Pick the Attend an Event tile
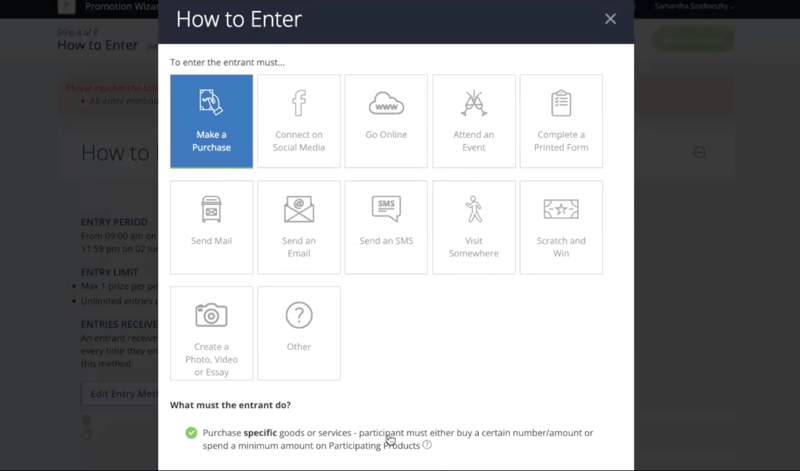The image size is (800, 471). click(x=473, y=121)
